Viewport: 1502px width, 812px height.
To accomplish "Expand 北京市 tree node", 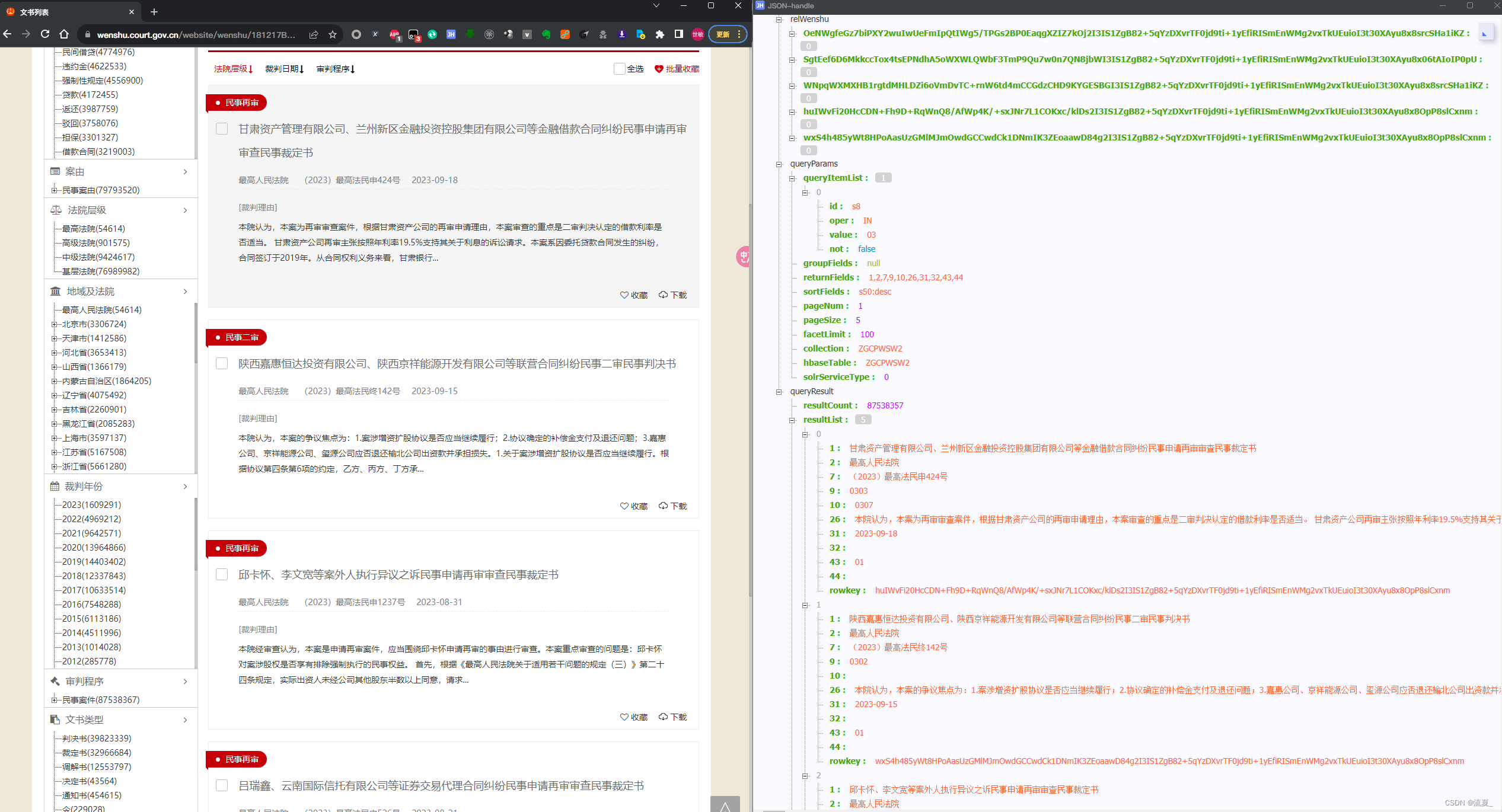I will pos(54,324).
